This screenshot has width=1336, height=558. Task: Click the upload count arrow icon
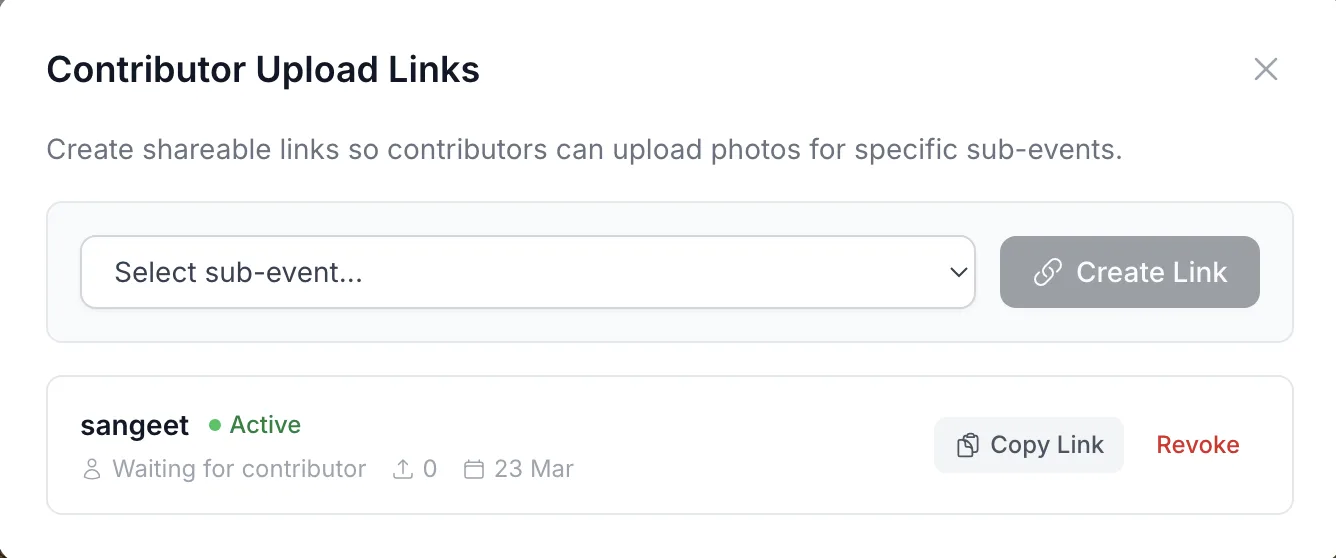click(x=403, y=469)
